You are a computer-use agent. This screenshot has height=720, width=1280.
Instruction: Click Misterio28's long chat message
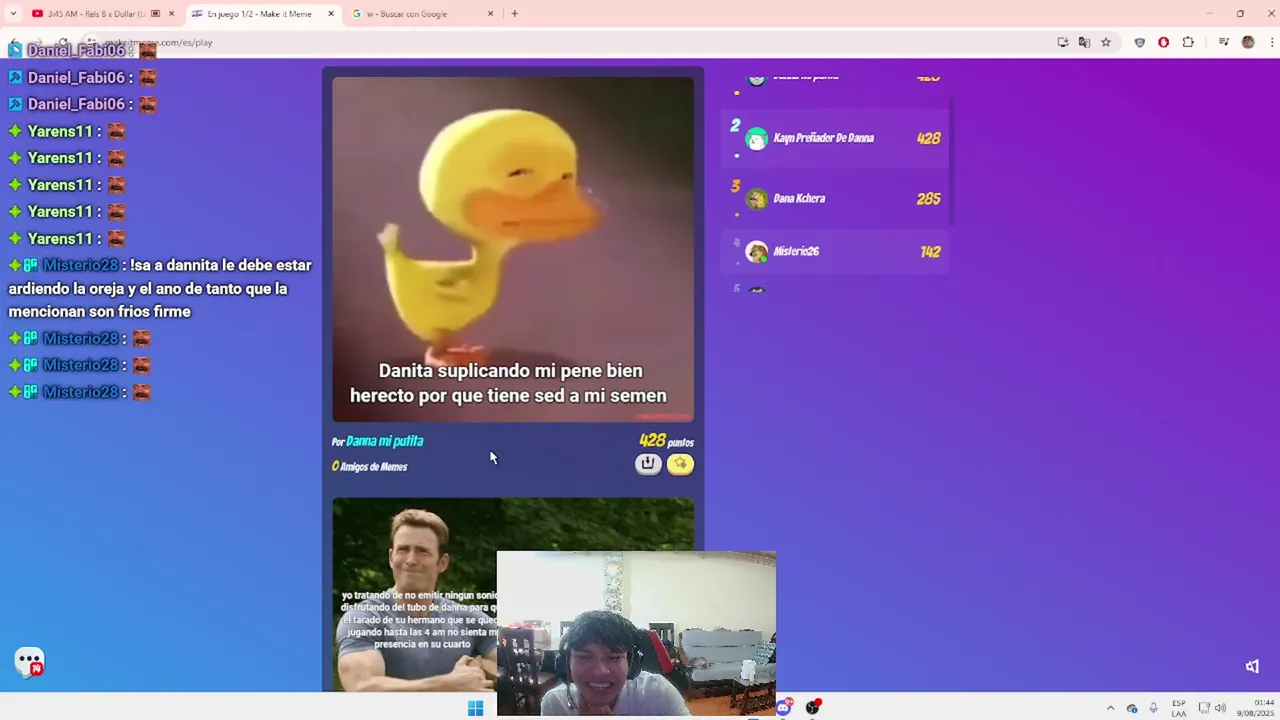click(160, 288)
